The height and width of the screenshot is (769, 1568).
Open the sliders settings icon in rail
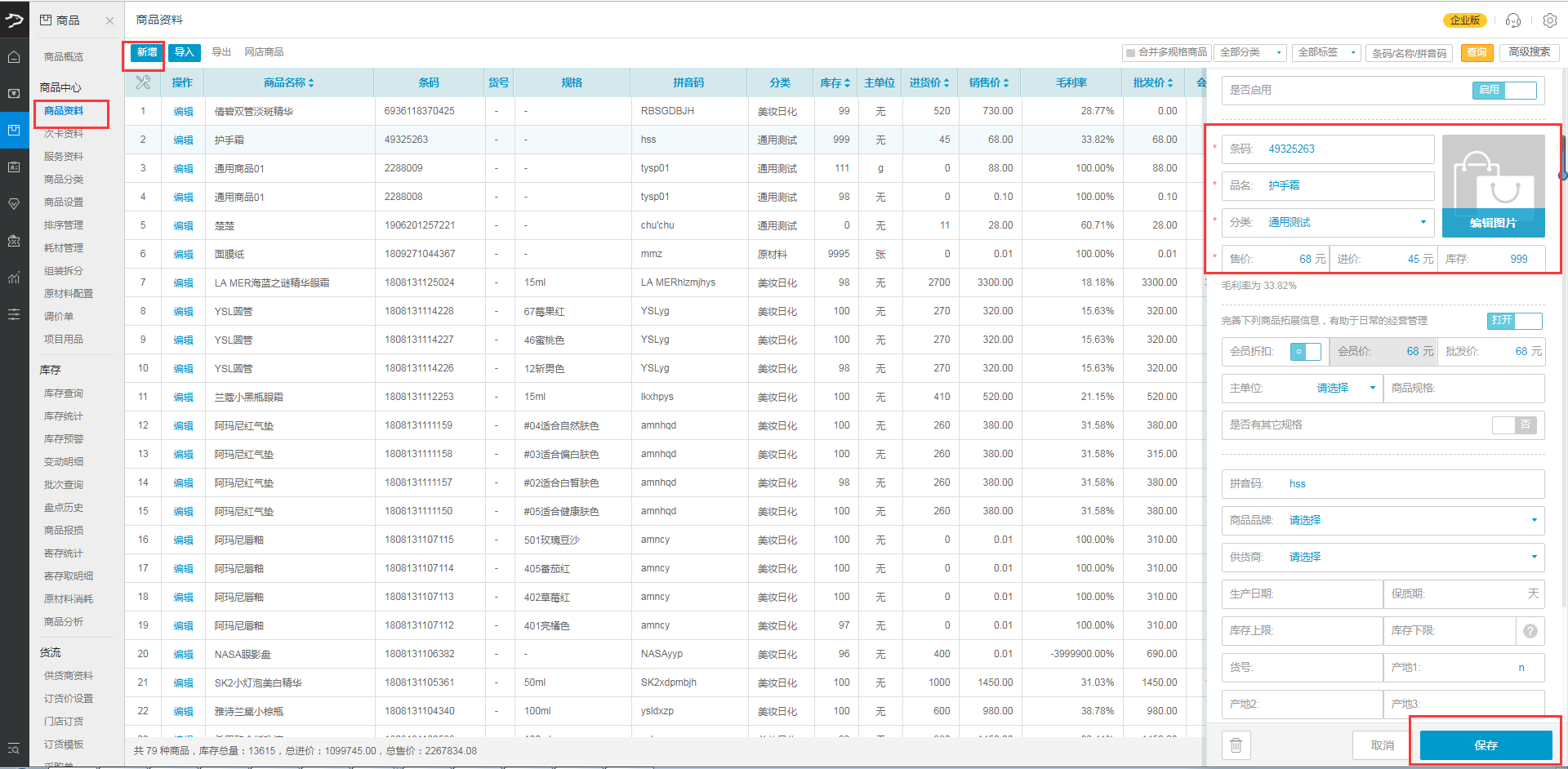(x=14, y=314)
